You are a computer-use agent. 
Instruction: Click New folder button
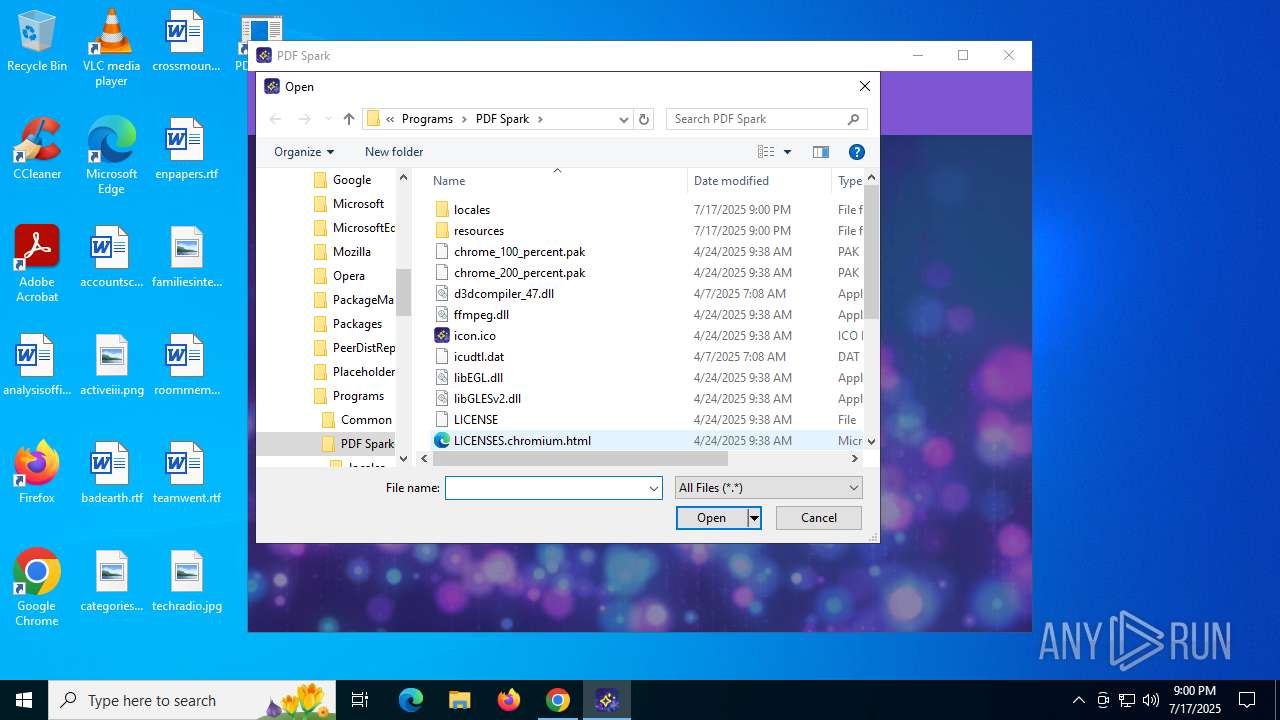[394, 152]
